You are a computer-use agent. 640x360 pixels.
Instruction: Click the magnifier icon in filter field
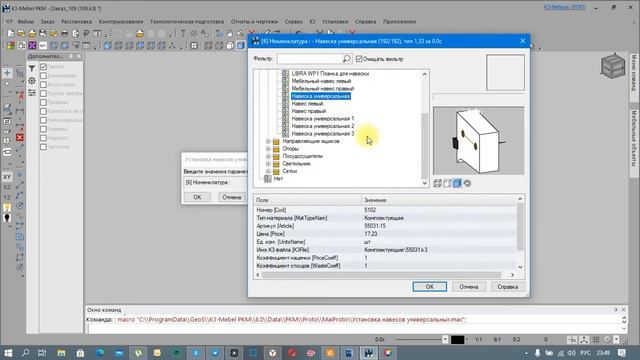346,59
